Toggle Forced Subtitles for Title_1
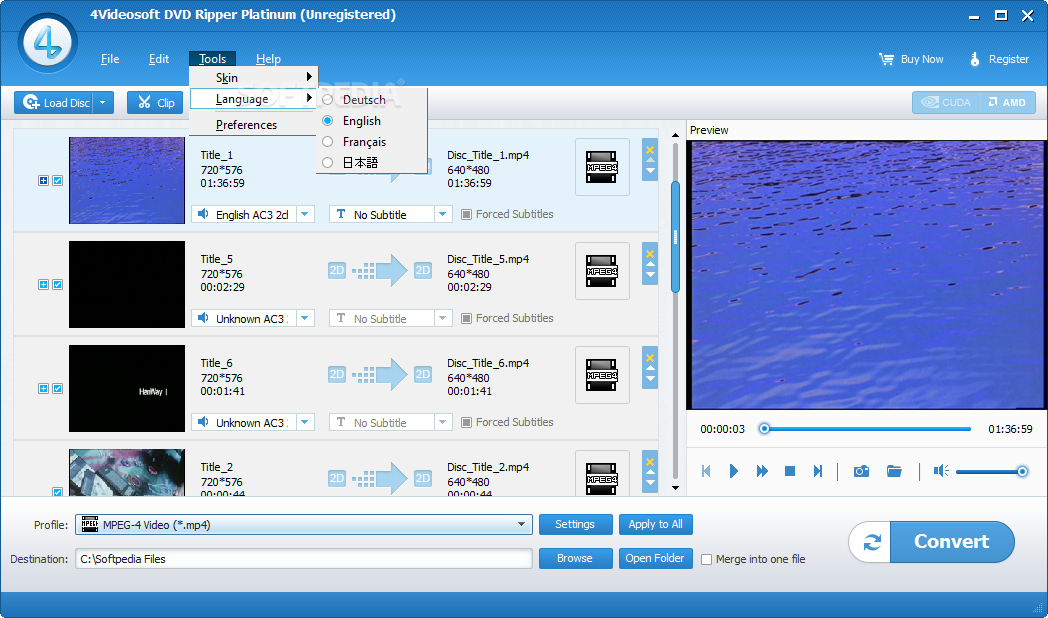 point(467,214)
